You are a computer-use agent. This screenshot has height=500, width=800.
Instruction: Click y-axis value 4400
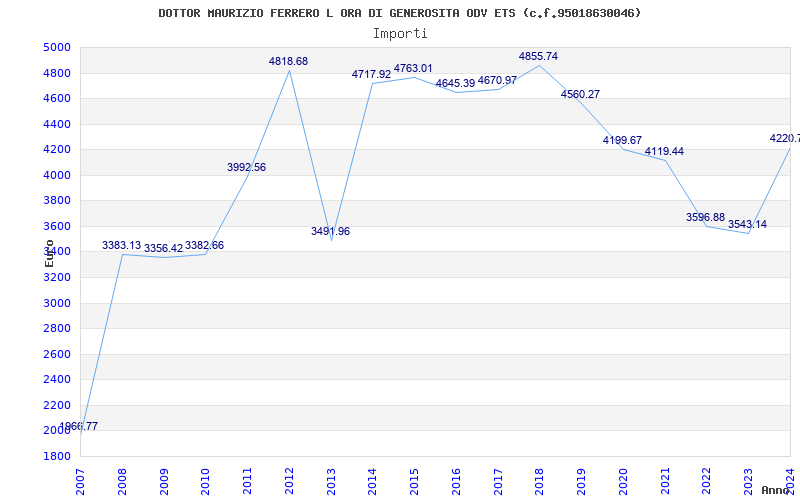coord(57,124)
